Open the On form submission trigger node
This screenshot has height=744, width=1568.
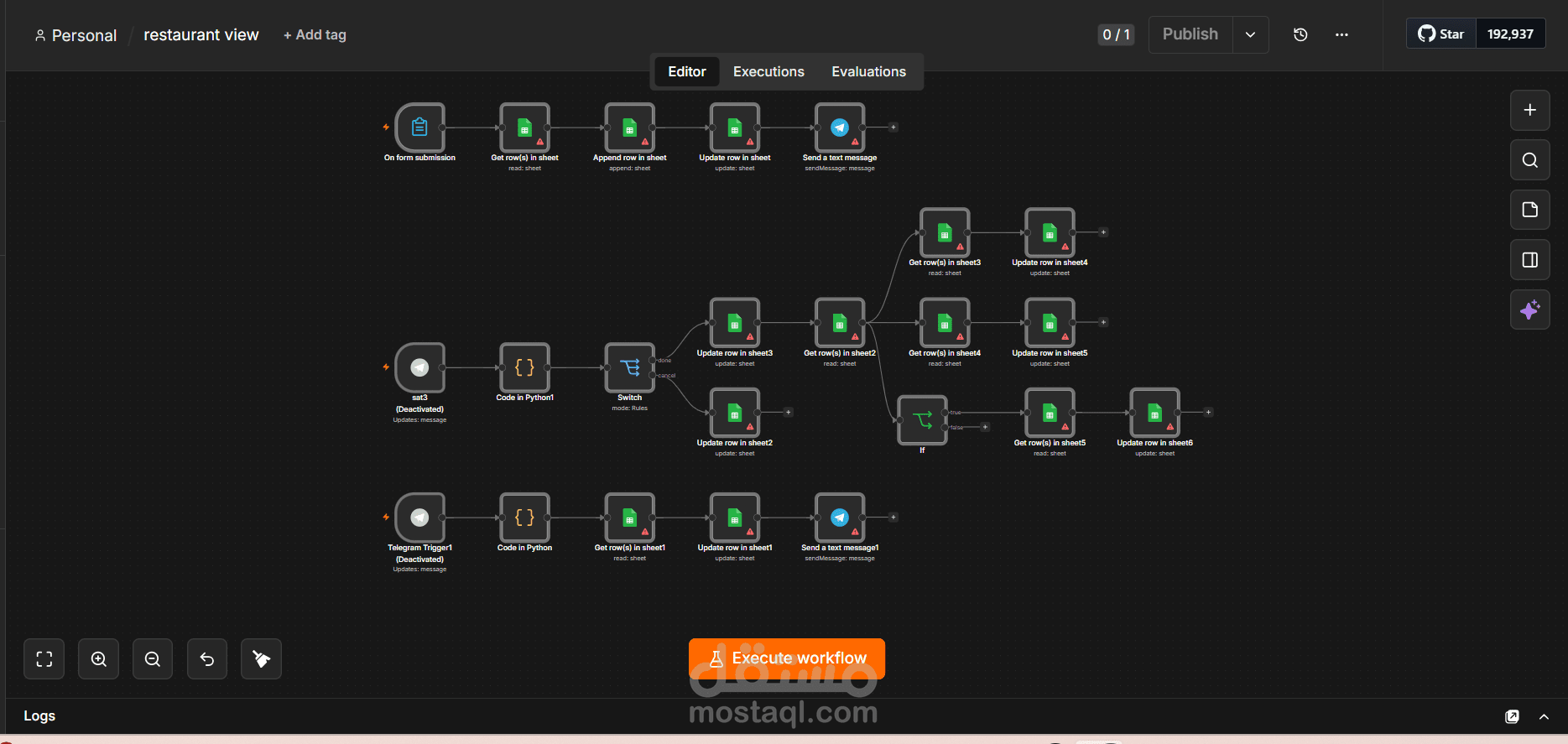tap(419, 127)
